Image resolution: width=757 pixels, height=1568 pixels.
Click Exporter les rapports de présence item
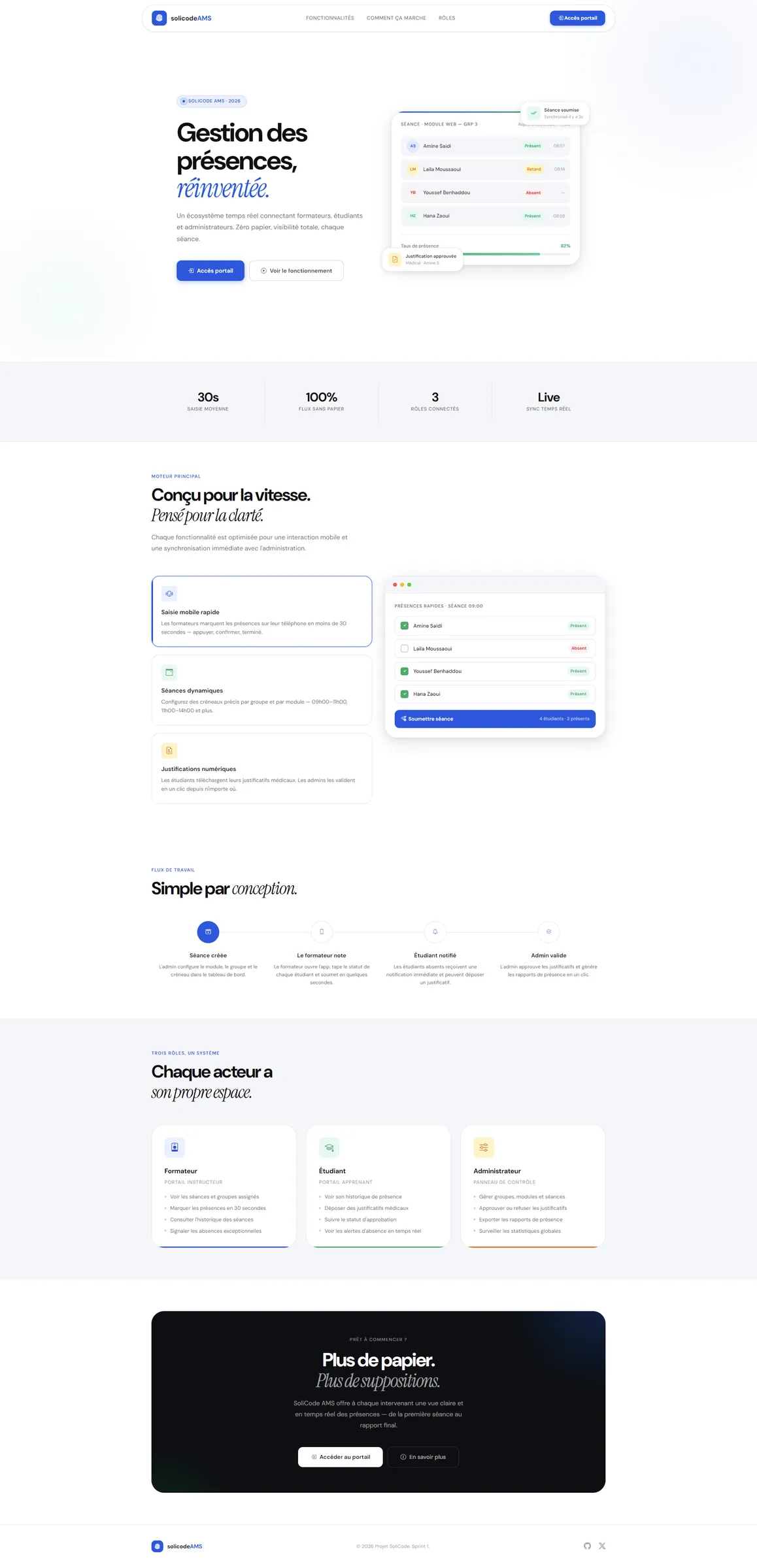click(520, 1220)
